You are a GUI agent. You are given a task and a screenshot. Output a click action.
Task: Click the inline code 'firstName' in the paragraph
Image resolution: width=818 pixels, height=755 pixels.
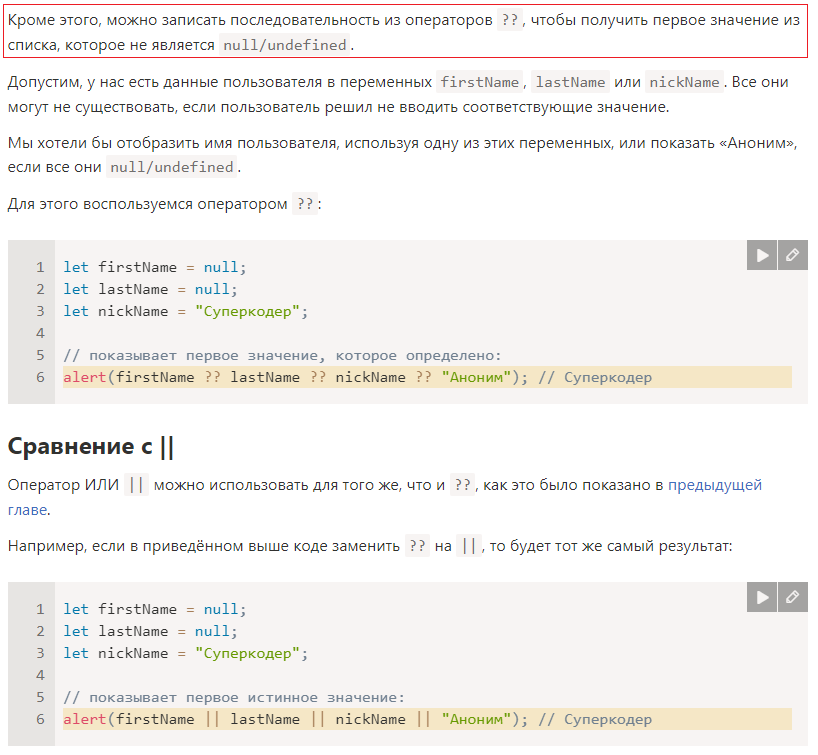479,82
